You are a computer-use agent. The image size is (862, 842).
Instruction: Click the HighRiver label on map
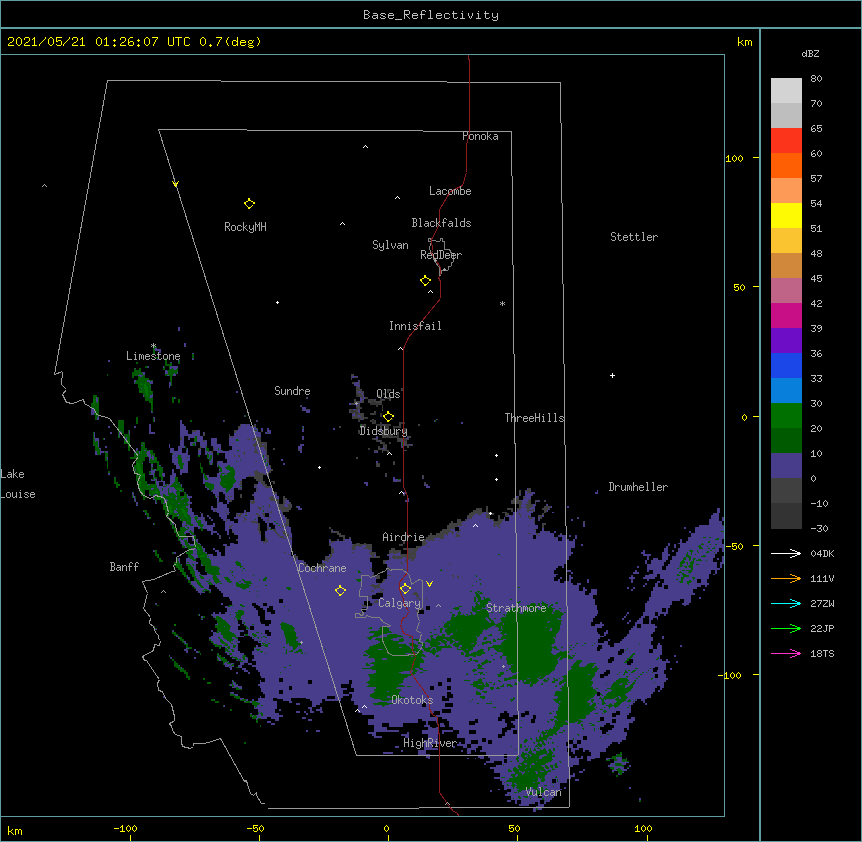coord(430,743)
